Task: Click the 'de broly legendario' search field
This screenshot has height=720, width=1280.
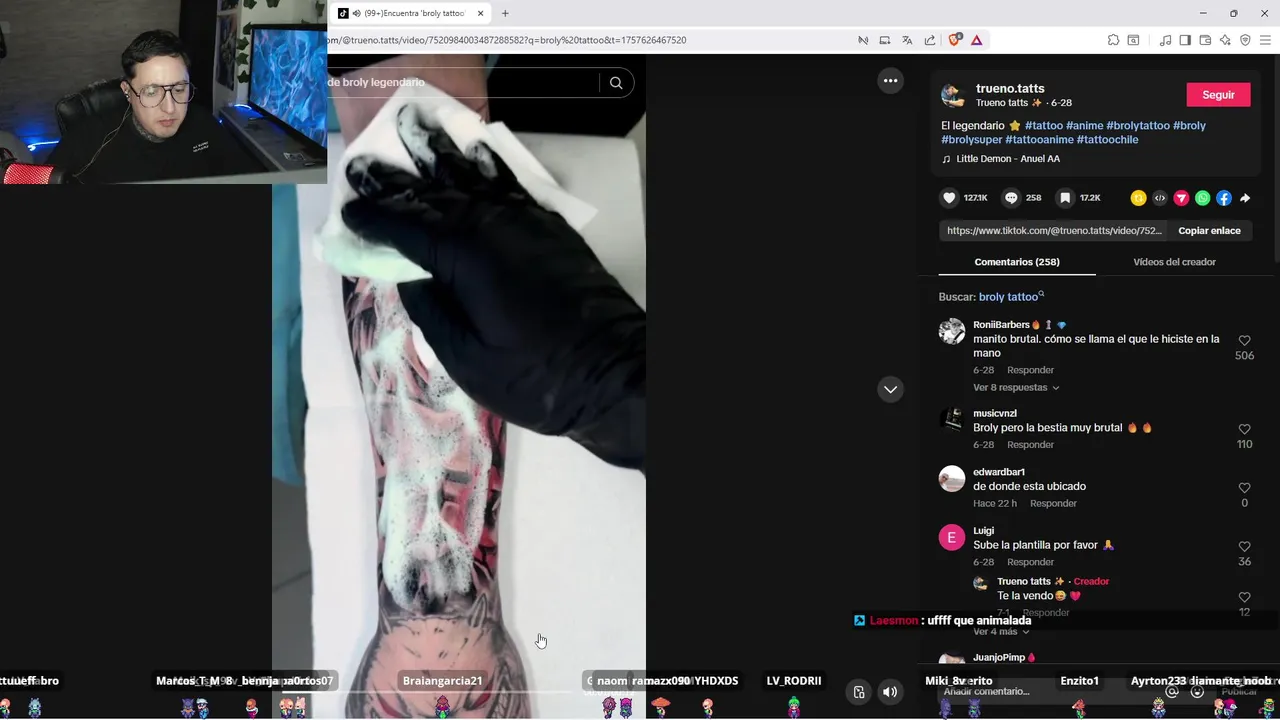Action: [x=461, y=83]
